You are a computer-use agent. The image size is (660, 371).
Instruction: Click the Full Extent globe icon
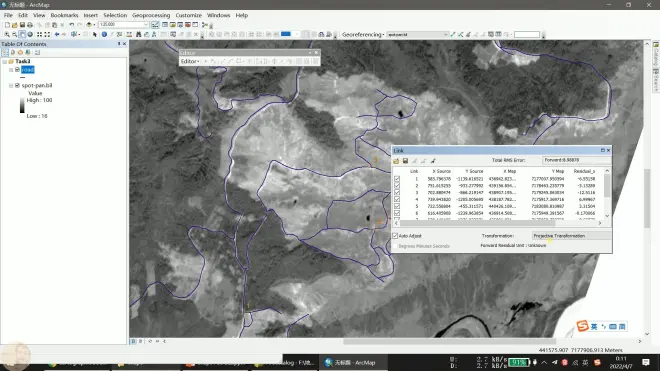click(30, 35)
